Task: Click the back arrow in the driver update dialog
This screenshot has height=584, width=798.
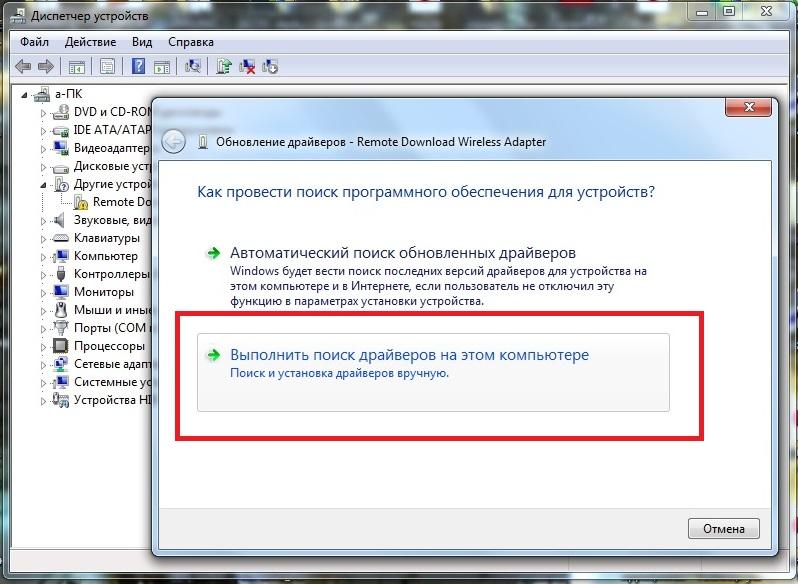Action: click(x=174, y=141)
